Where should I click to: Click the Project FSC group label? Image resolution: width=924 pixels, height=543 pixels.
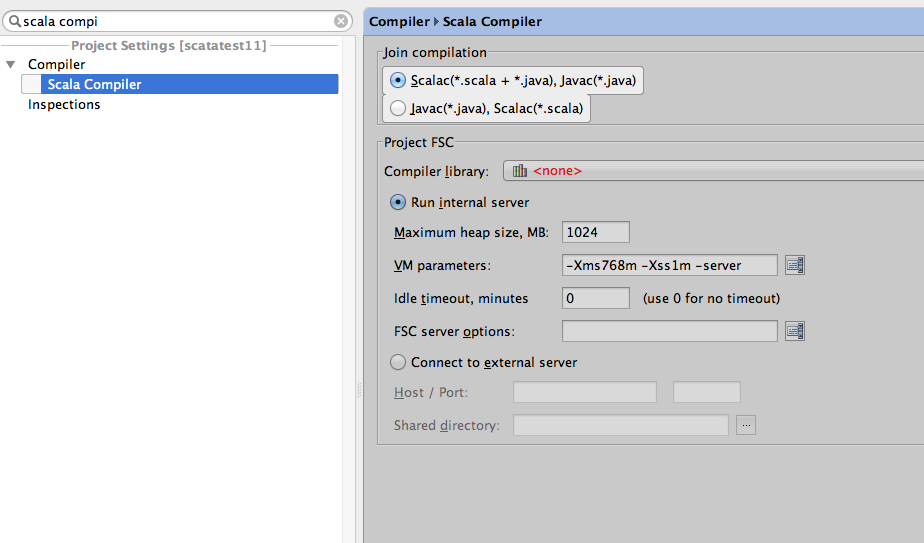click(x=418, y=142)
